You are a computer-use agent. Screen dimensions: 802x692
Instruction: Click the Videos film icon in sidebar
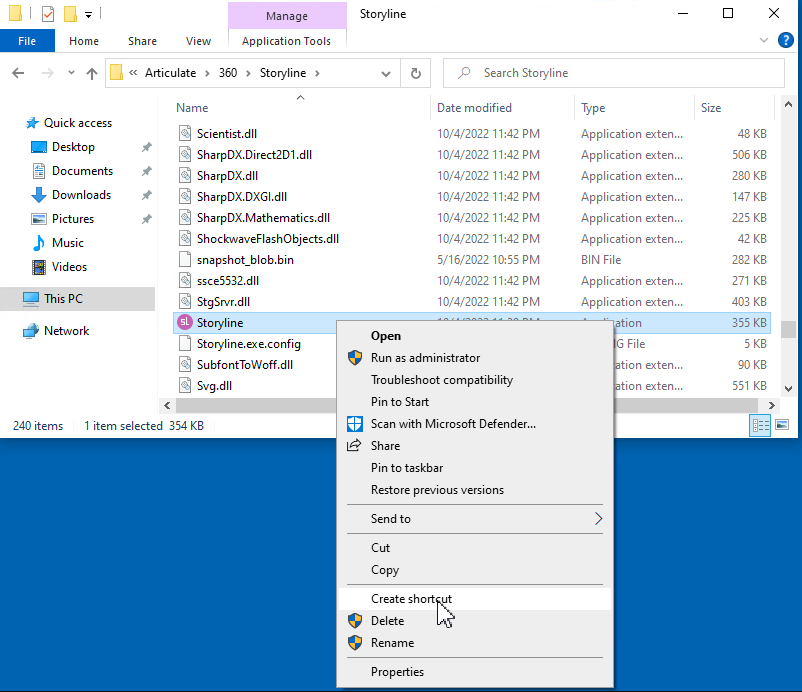[38, 266]
